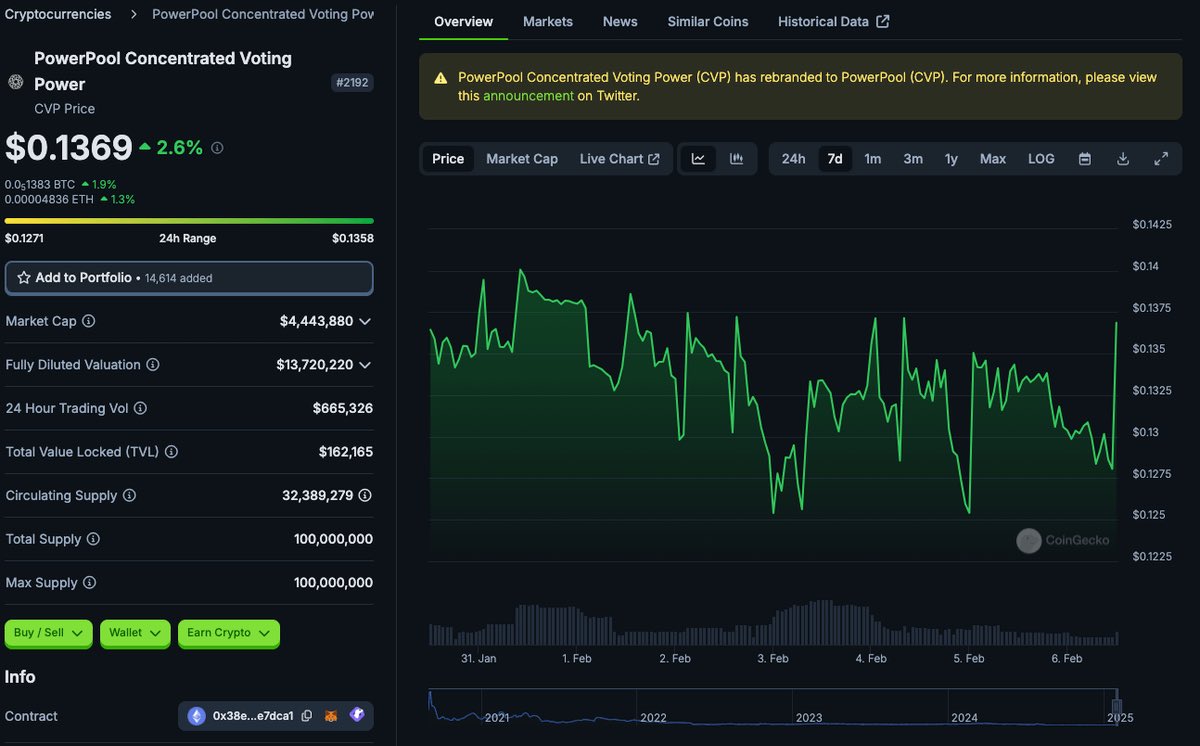Click the star icon in Add to Portfolio
Viewport: 1200px width, 746px height.
pos(24,278)
